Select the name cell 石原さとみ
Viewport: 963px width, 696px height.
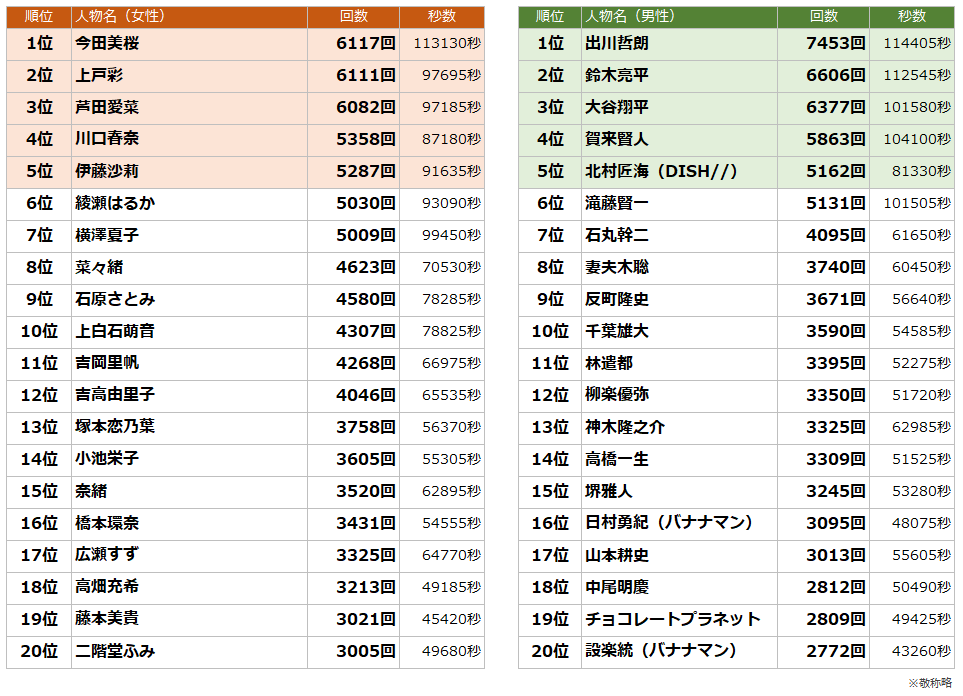(x=115, y=300)
